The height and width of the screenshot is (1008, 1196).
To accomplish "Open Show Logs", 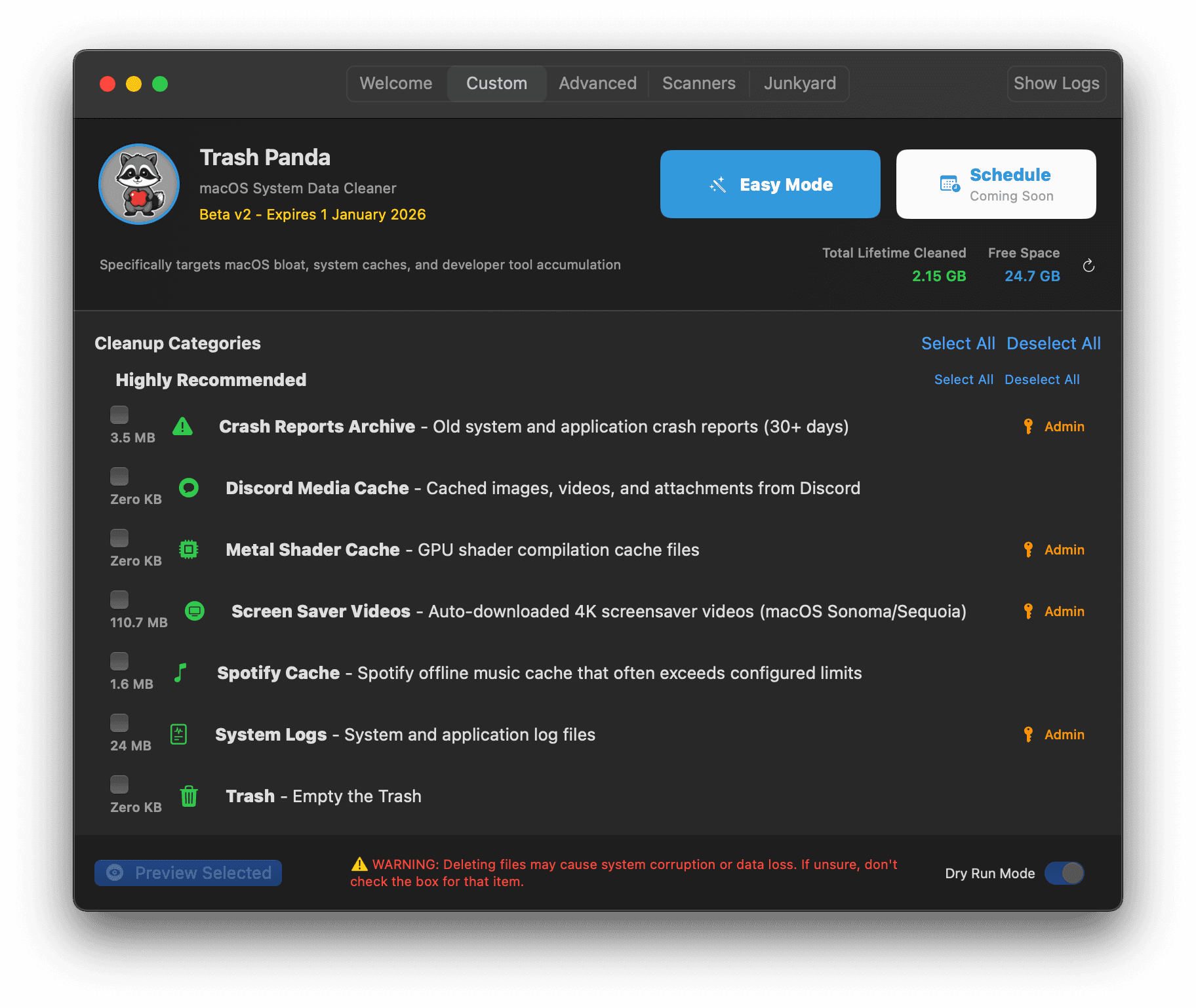I will pos(1056,84).
